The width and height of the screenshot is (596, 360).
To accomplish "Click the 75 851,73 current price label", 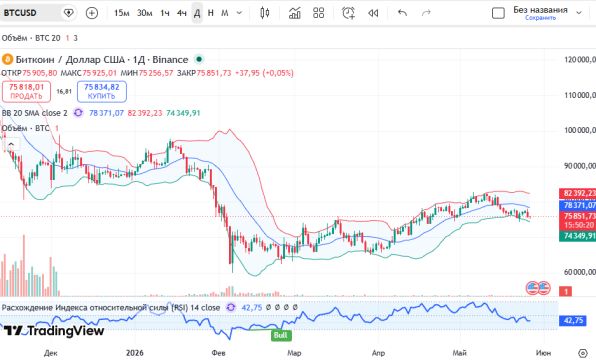I will click(x=578, y=216).
